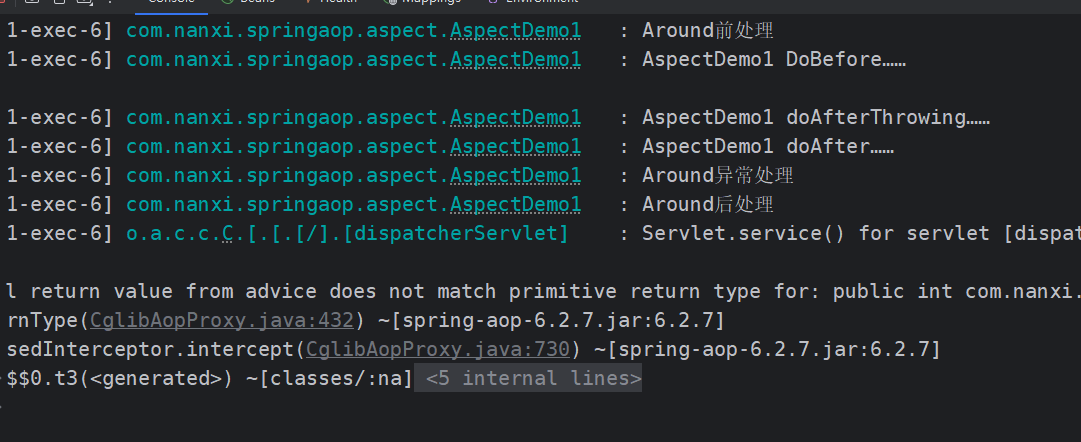
Task: Open AspectDemo1 link on Around前处理 line
Action: click(x=515, y=31)
